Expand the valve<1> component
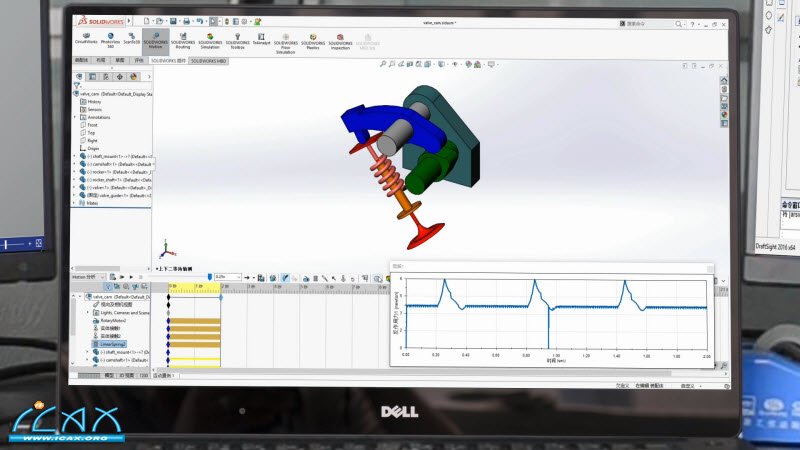Screen dimensions: 800x450 pyautogui.click(x=75, y=187)
